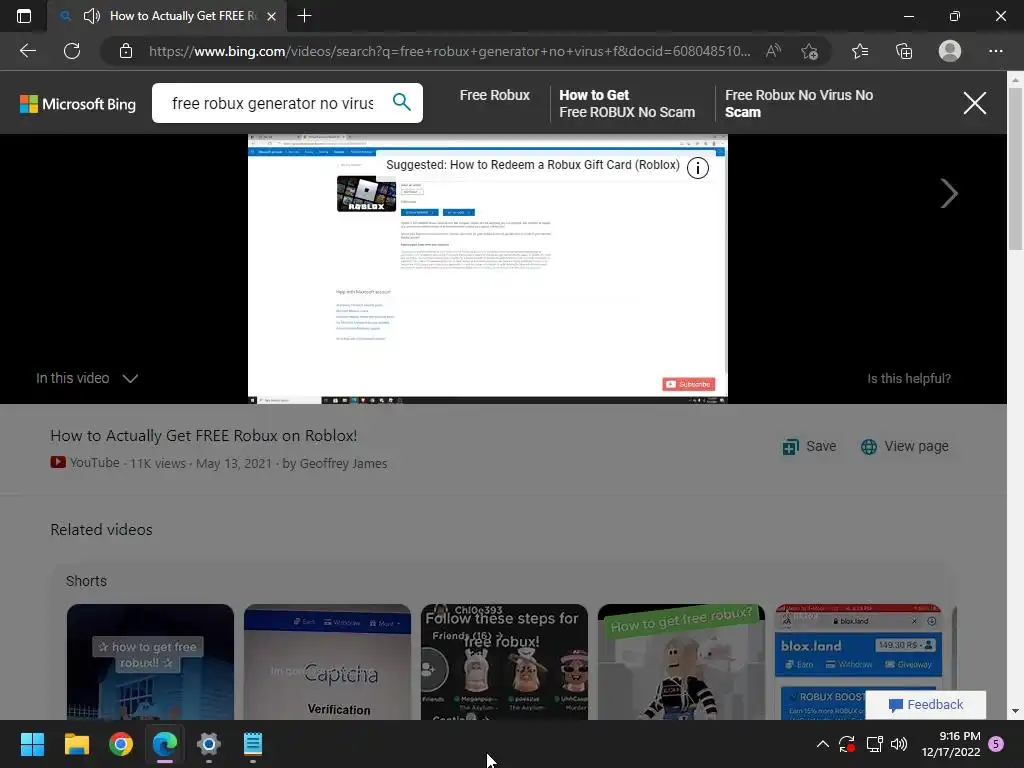
Task: Click the magnifier search icon in Bing box
Action: point(402,102)
